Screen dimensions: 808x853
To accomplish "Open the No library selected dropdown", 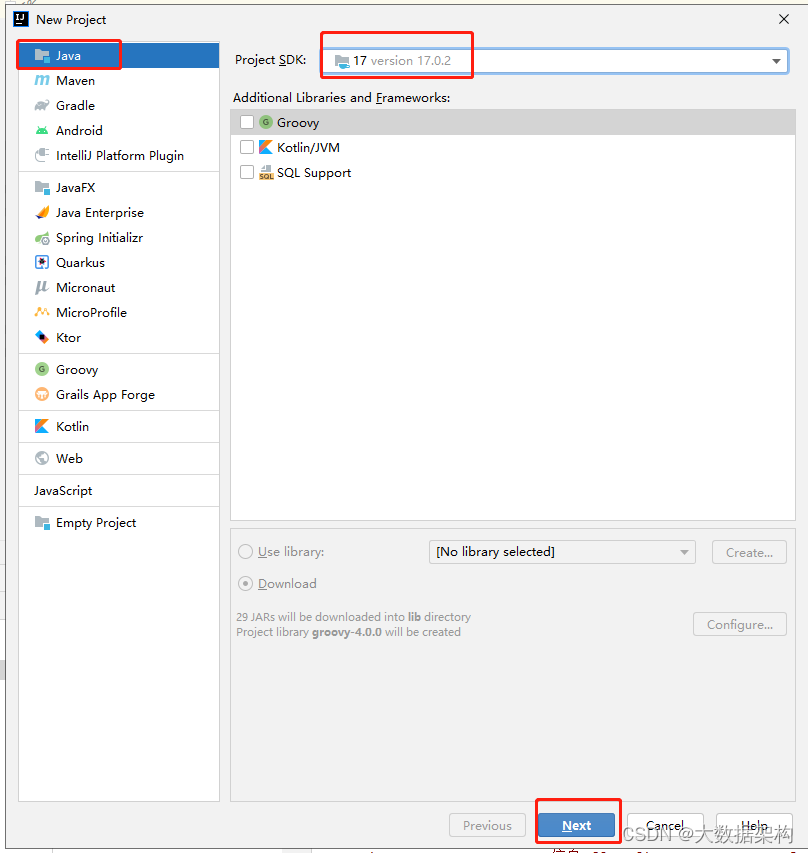I will (562, 552).
